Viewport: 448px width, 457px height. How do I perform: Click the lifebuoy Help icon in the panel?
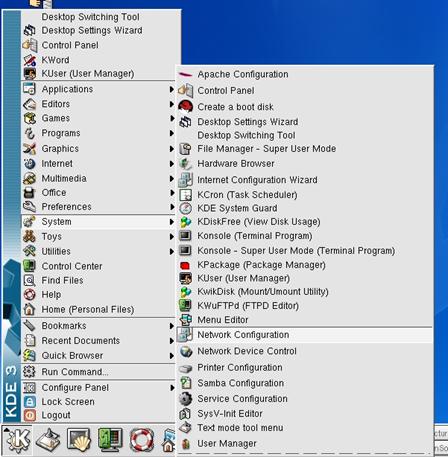click(142, 440)
